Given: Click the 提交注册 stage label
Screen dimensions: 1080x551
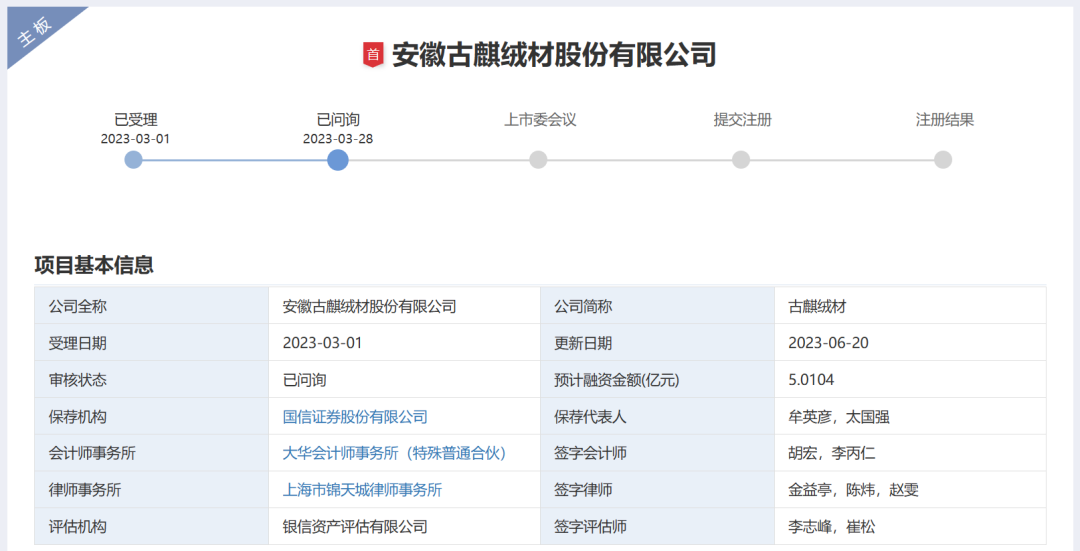Looking at the screenshot, I should (x=742, y=120).
